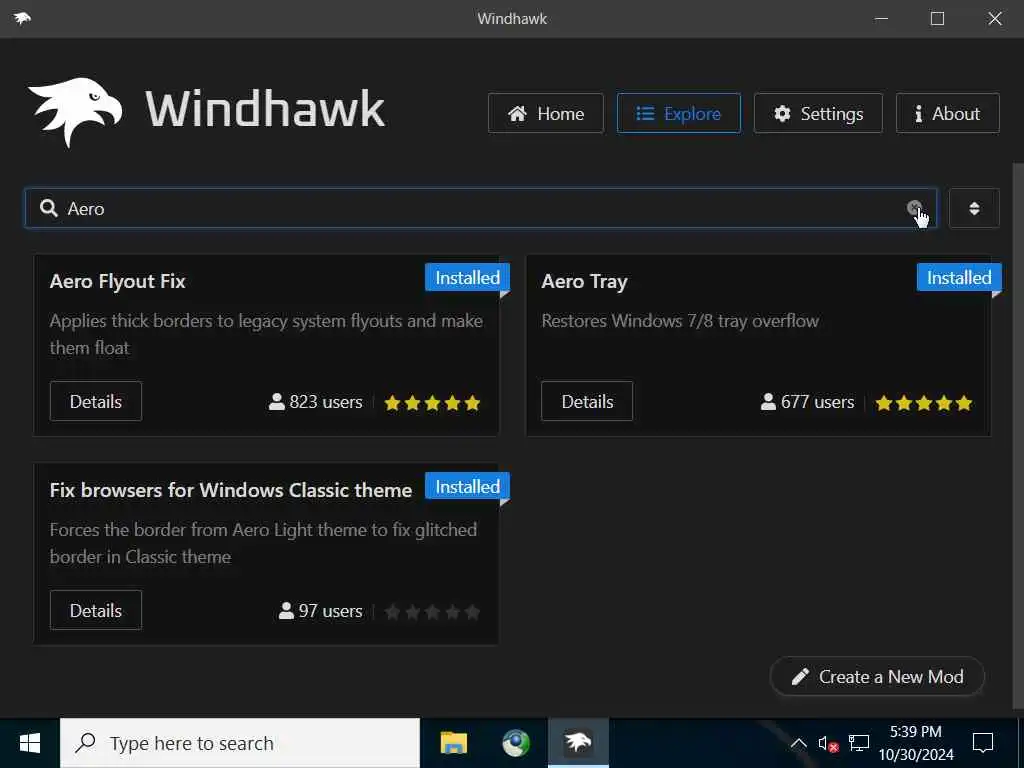This screenshot has height=768, width=1024.
Task: Switch to the Explore tab
Action: (679, 114)
